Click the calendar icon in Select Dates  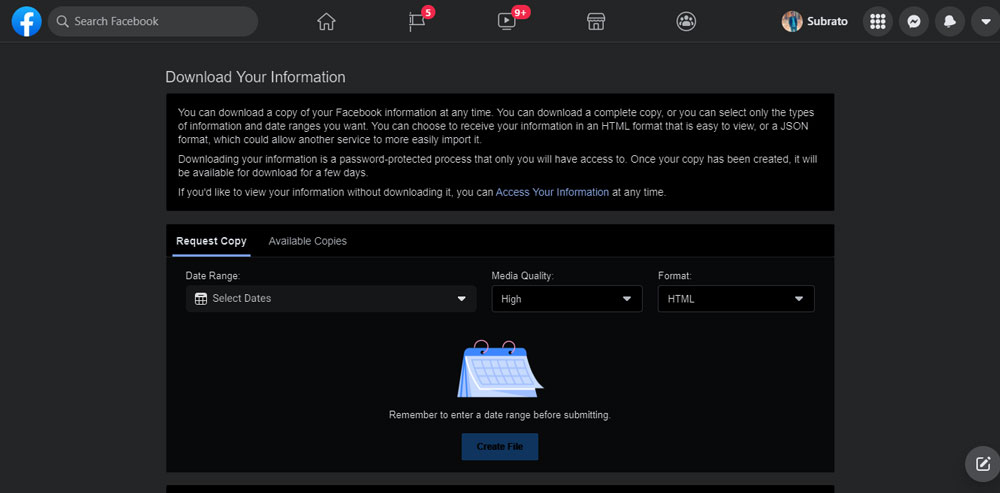[x=201, y=298]
